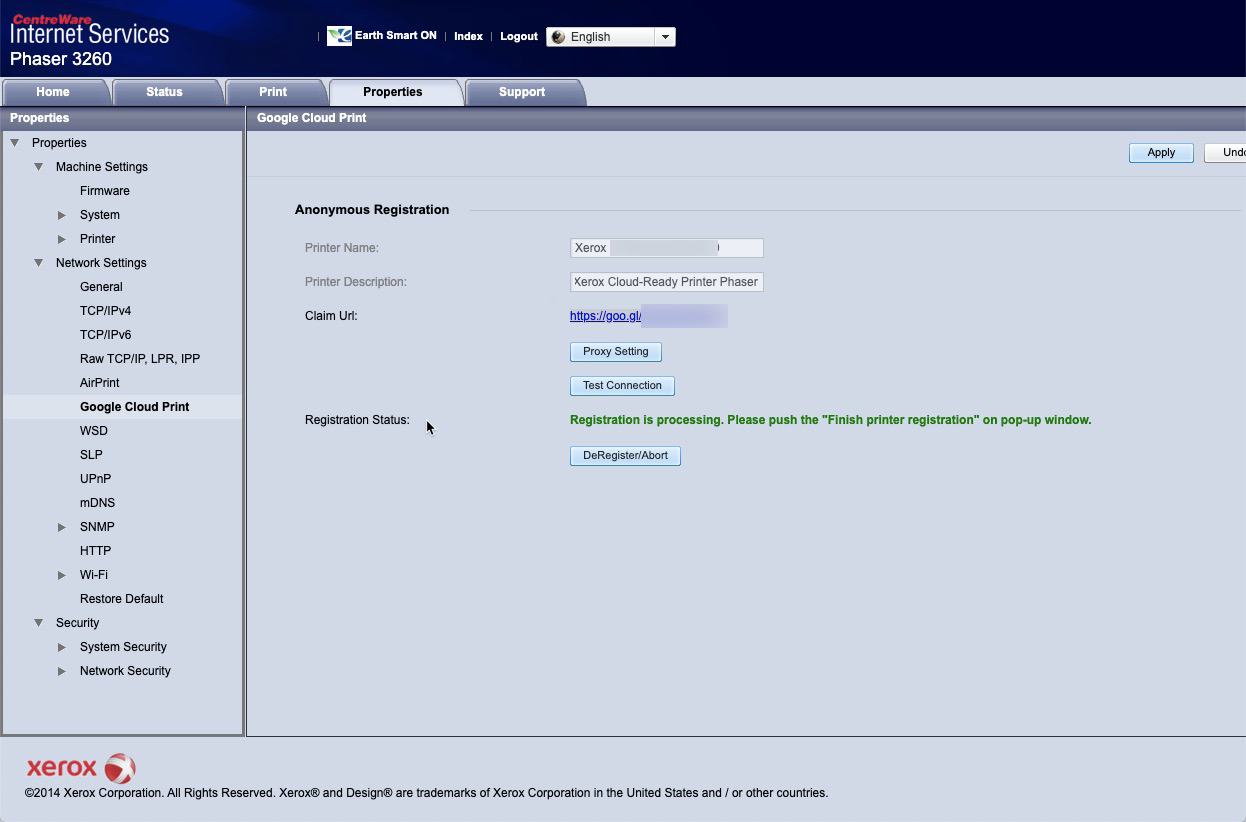Click the Index link in header
1246x822 pixels.
(x=468, y=36)
